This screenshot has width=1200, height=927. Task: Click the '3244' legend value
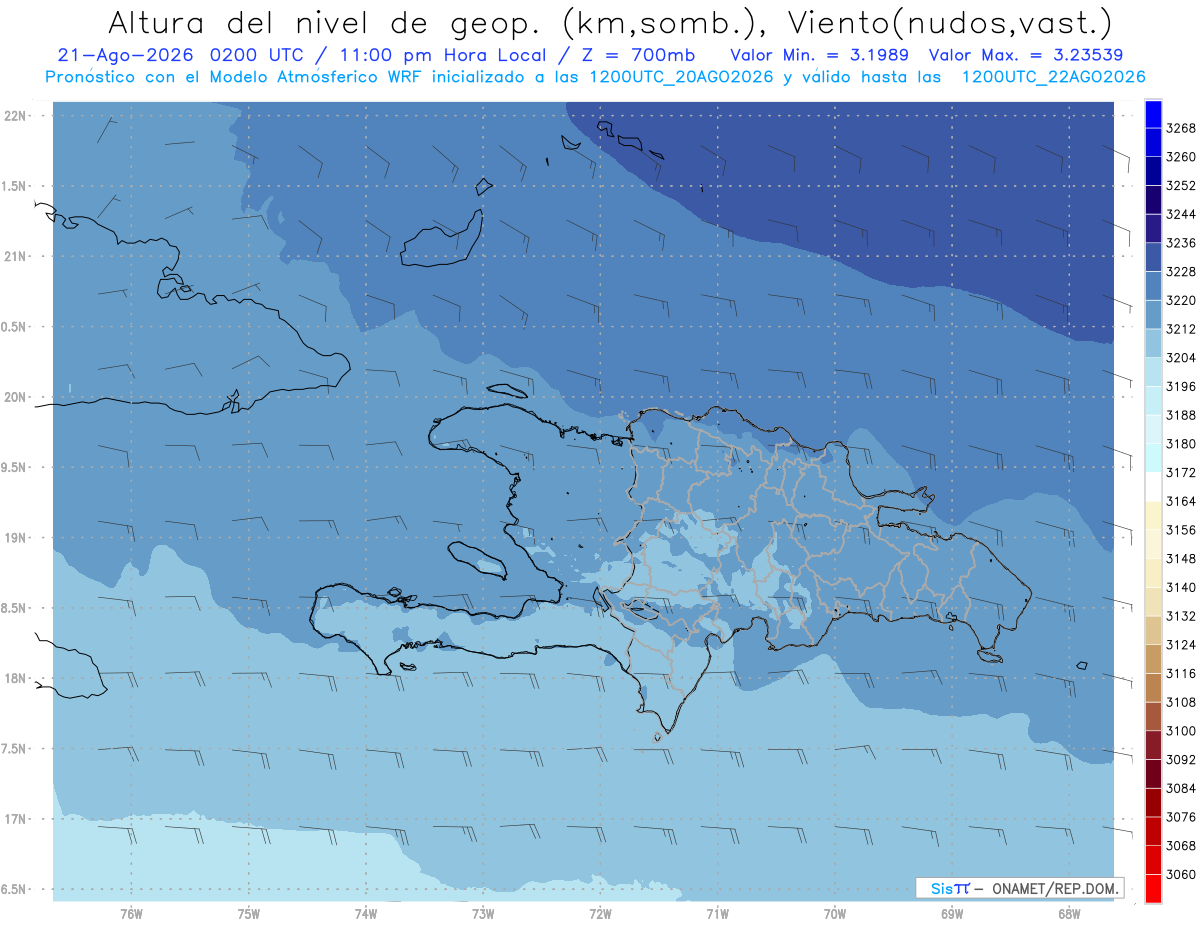[1181, 215]
